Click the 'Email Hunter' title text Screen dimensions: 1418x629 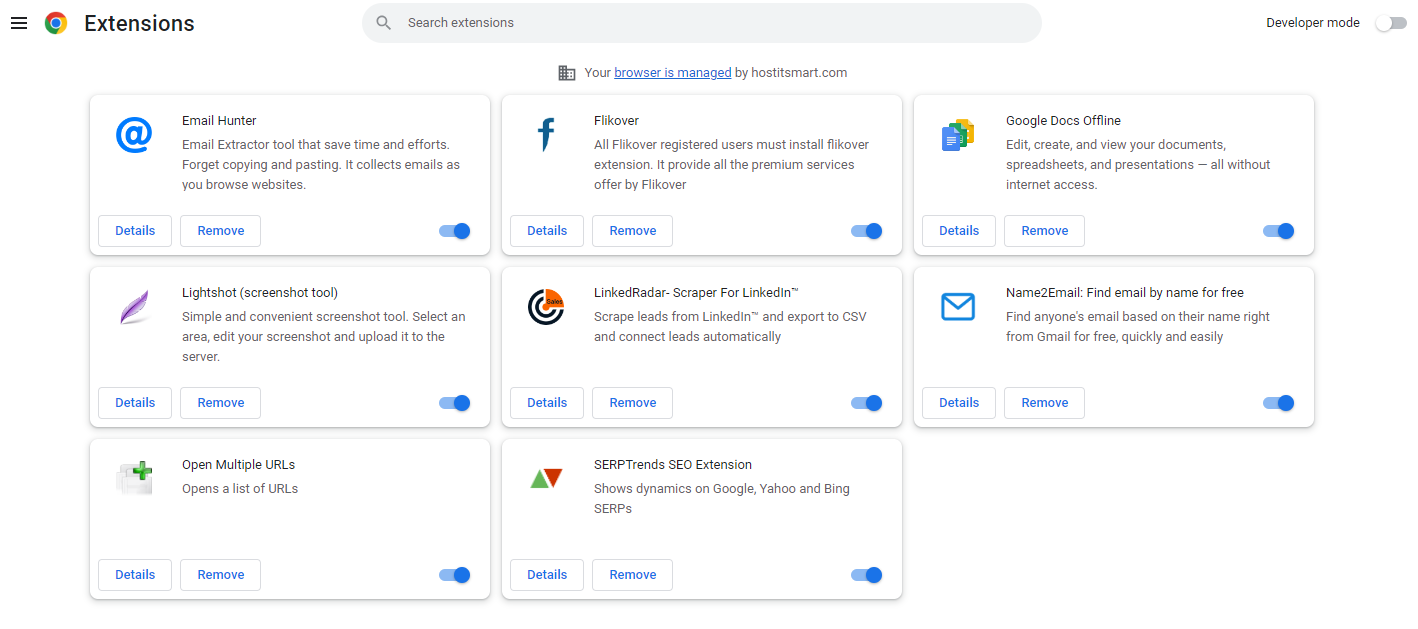click(219, 121)
